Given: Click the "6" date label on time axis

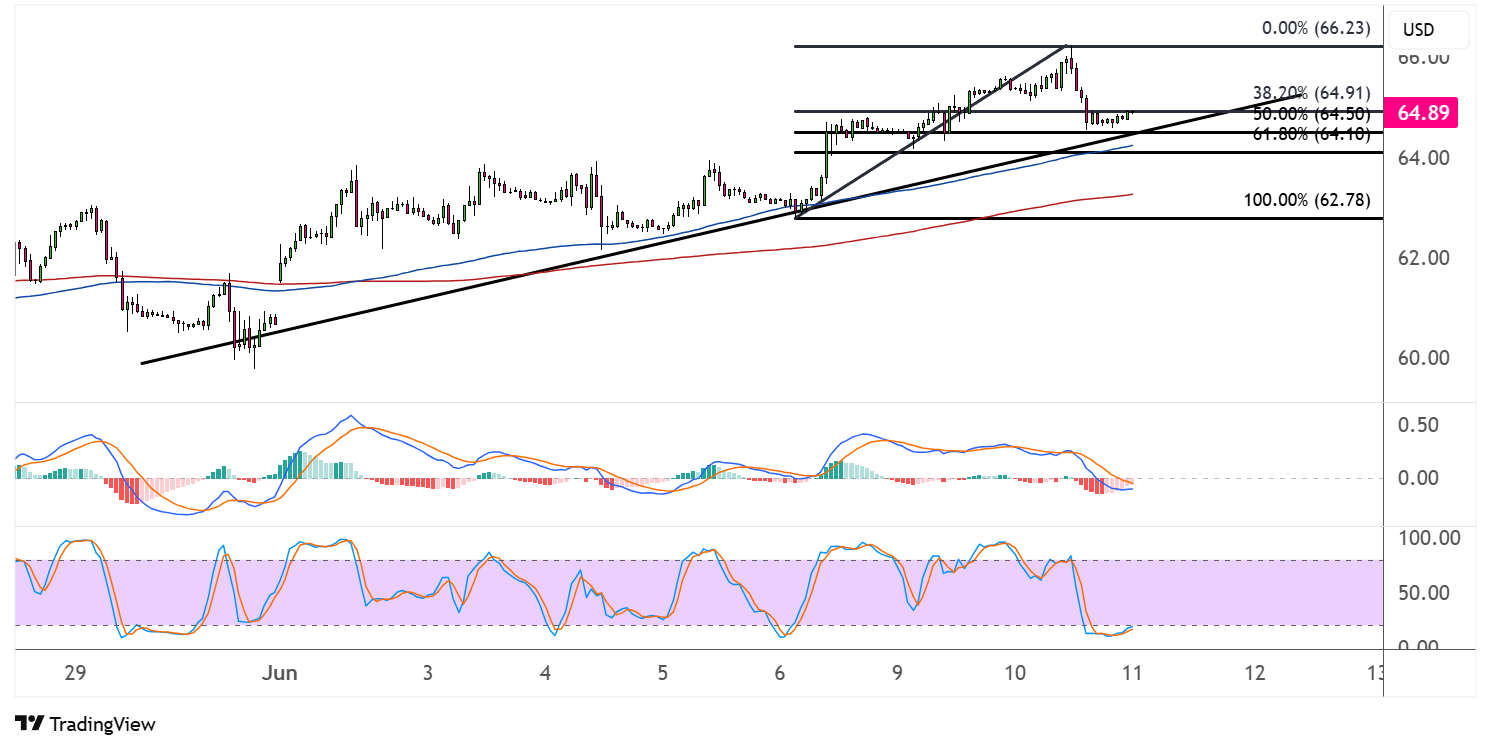Looking at the screenshot, I should 780,673.
